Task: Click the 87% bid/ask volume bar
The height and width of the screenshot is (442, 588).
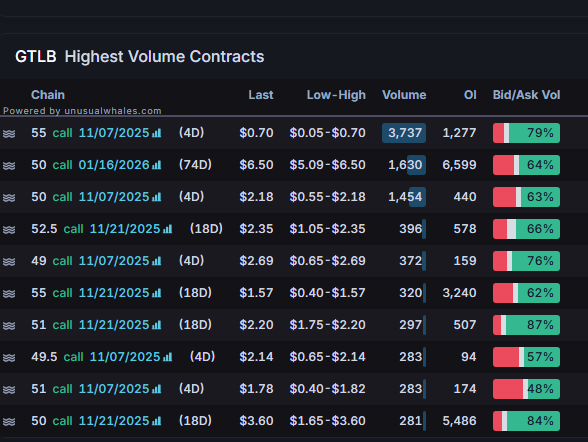Action: pos(526,325)
